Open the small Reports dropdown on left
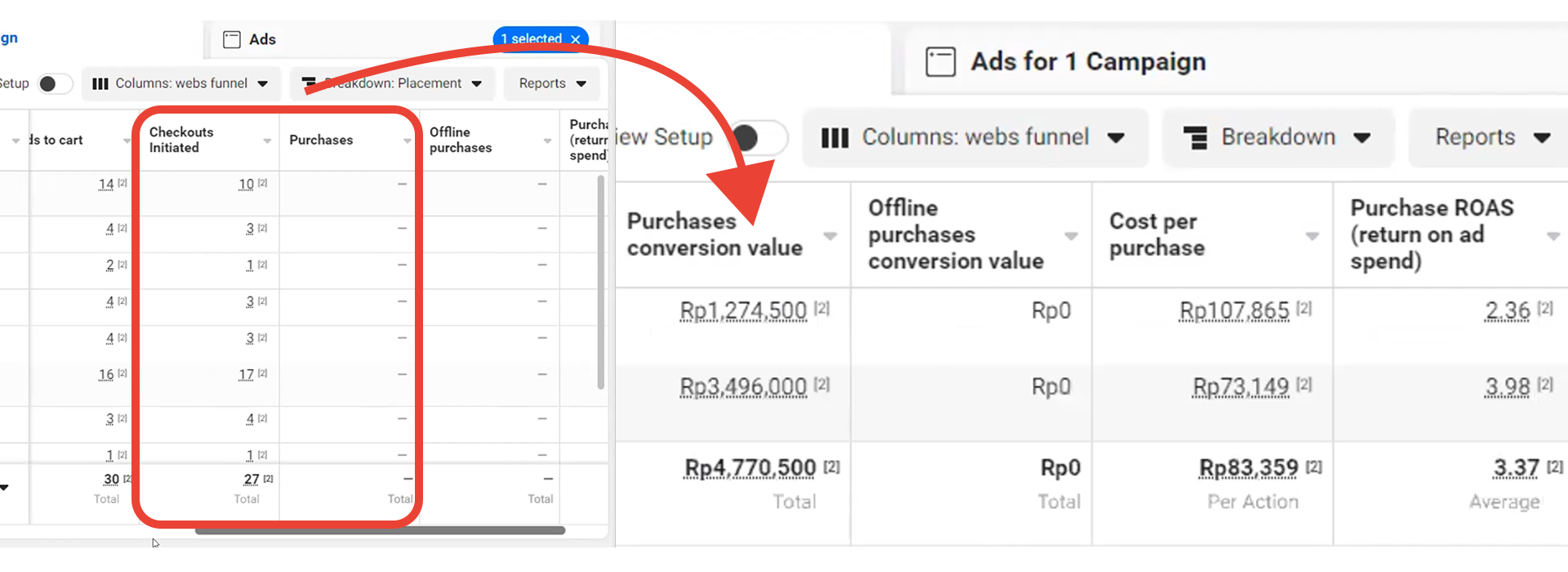The width and height of the screenshot is (1568, 572). pyautogui.click(x=552, y=83)
